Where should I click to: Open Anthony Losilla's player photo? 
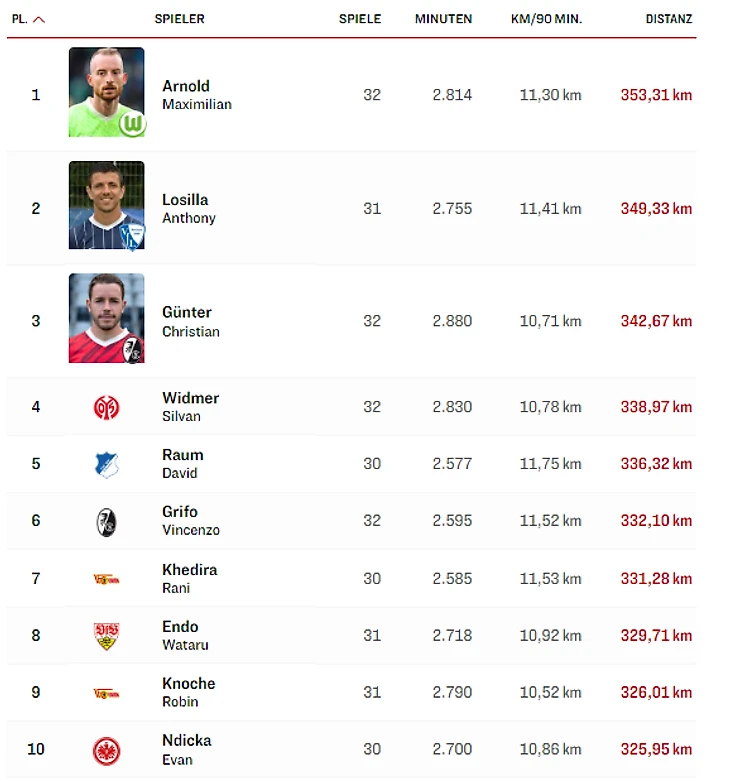click(106, 206)
